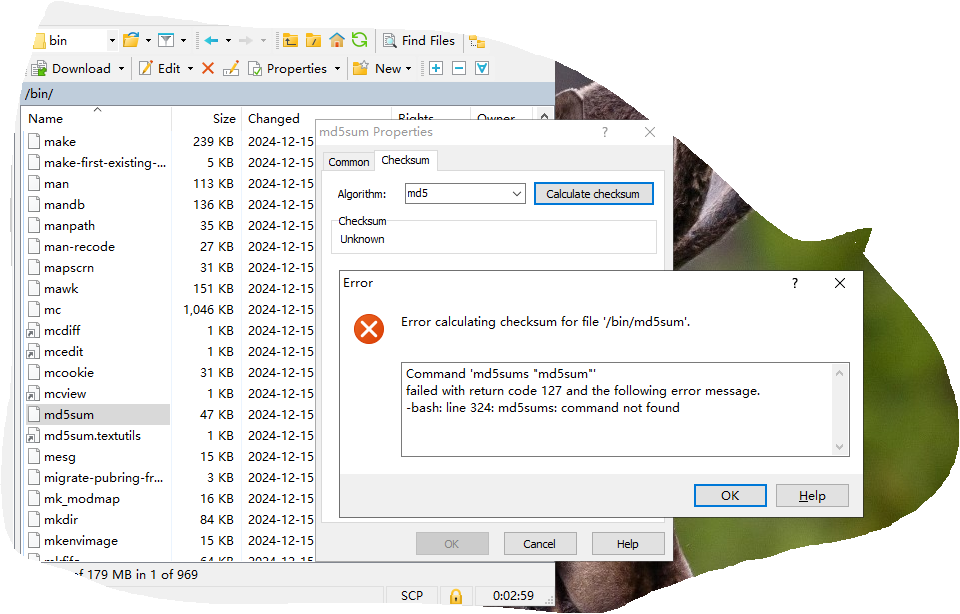Open the Algorithm md5 dropdown
The height and width of the screenshot is (614, 960).
point(516,194)
